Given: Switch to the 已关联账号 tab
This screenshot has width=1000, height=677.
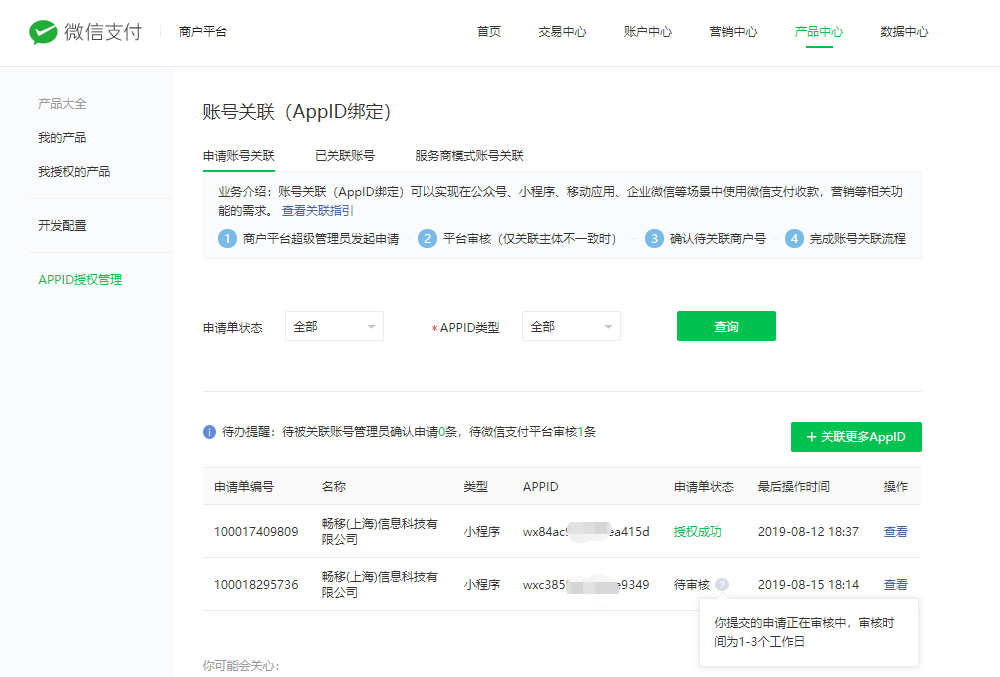Looking at the screenshot, I should tap(345, 156).
